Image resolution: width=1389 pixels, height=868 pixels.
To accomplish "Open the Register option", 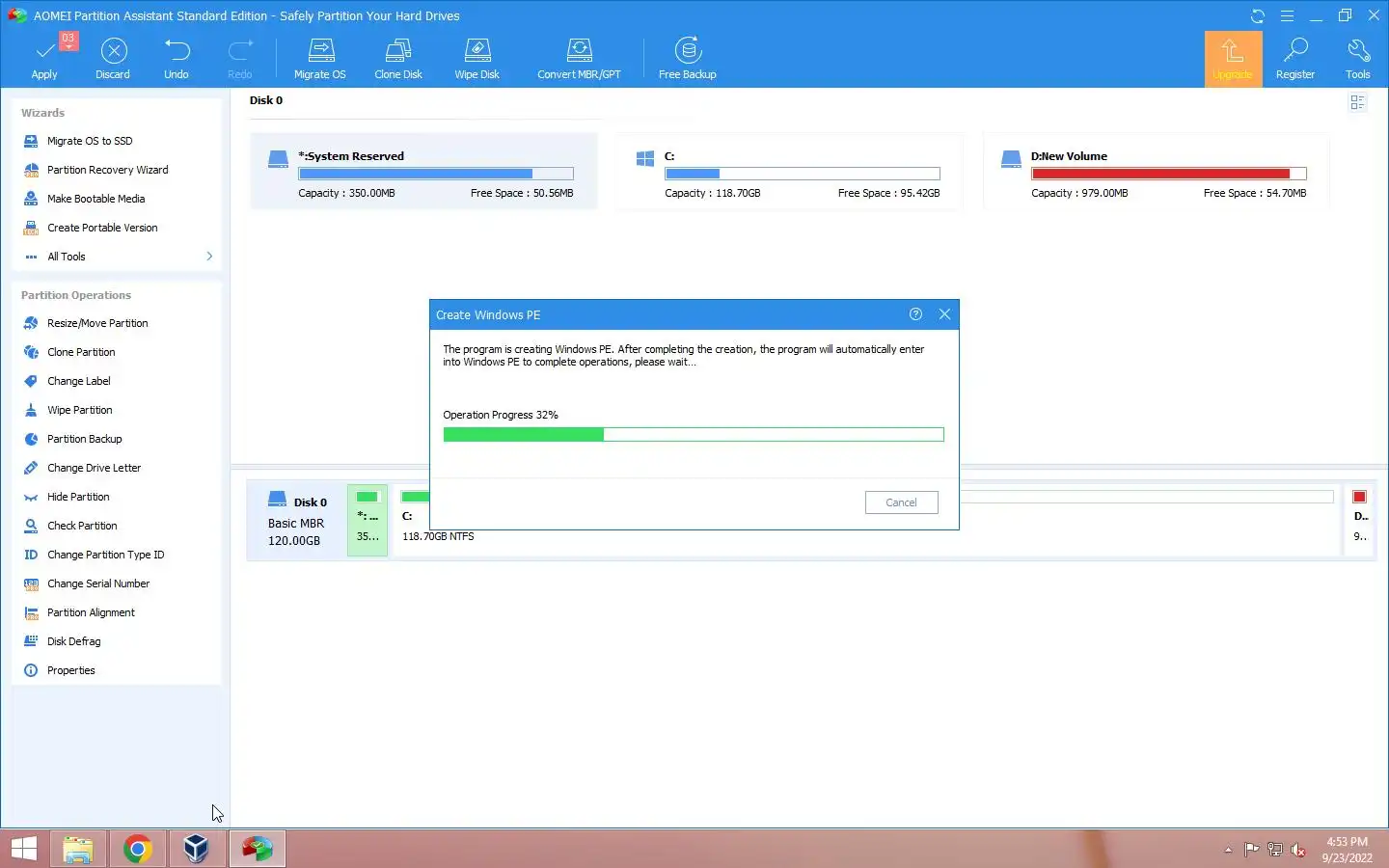I will click(1295, 58).
